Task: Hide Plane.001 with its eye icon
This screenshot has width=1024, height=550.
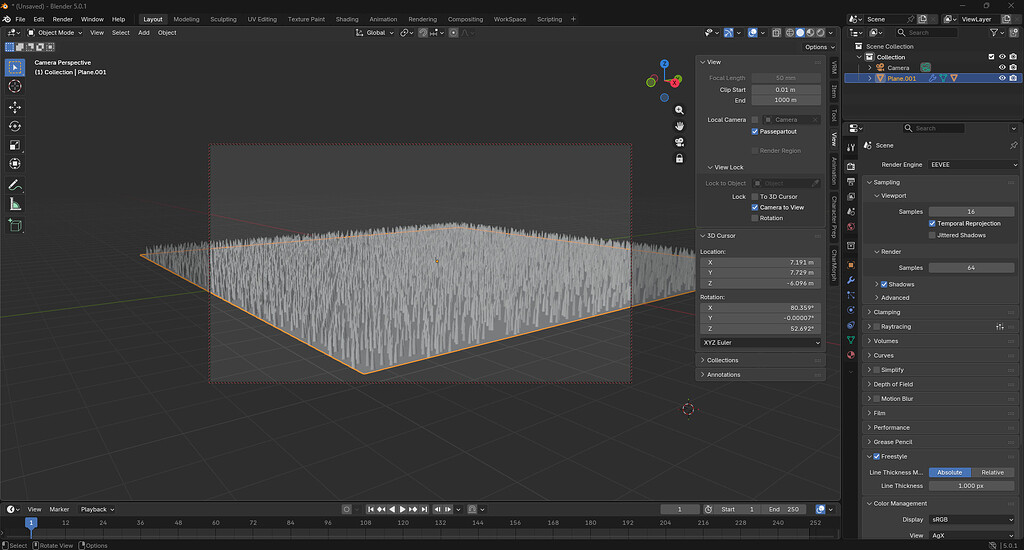Action: point(1002,78)
